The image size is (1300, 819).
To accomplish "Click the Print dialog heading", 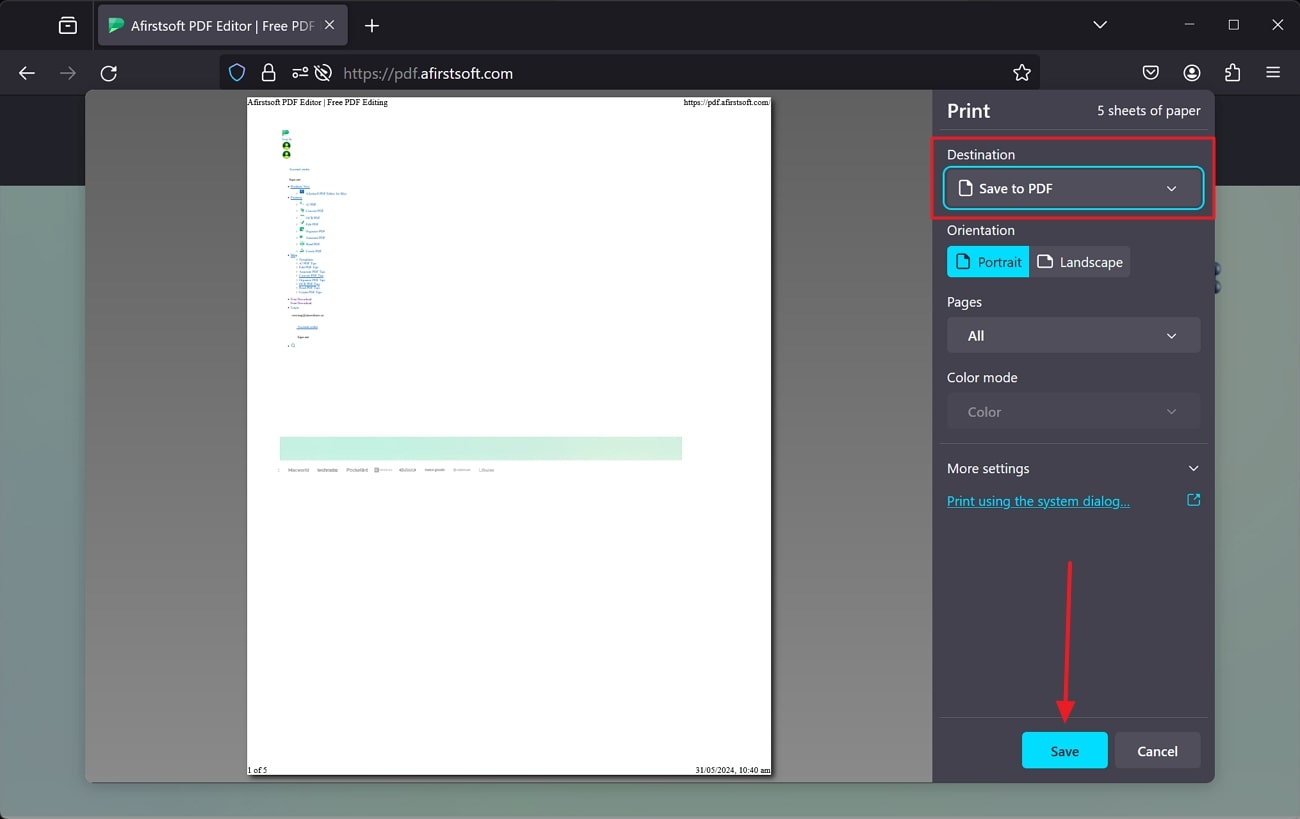I will click(x=968, y=111).
